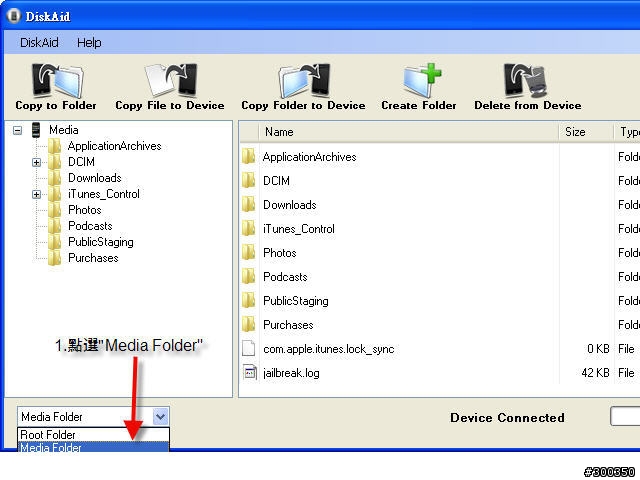Click the 0 KB size cell

coord(598,349)
